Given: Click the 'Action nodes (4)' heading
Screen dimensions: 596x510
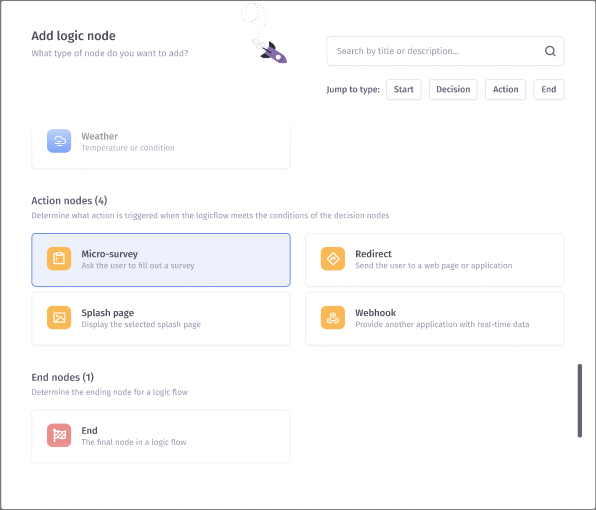Looking at the screenshot, I should 69,200.
